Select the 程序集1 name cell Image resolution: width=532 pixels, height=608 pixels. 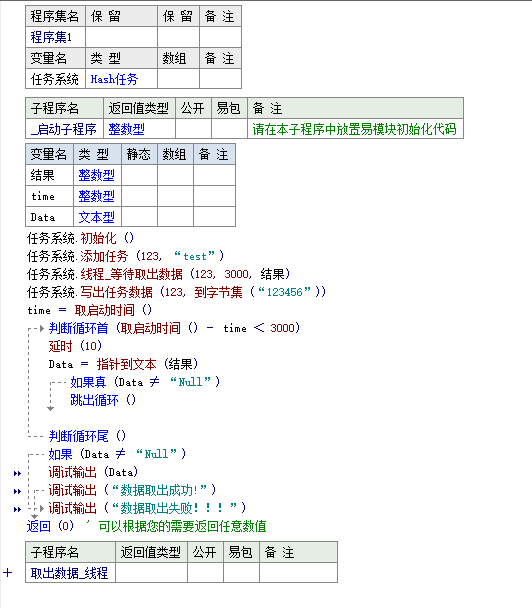(x=55, y=37)
